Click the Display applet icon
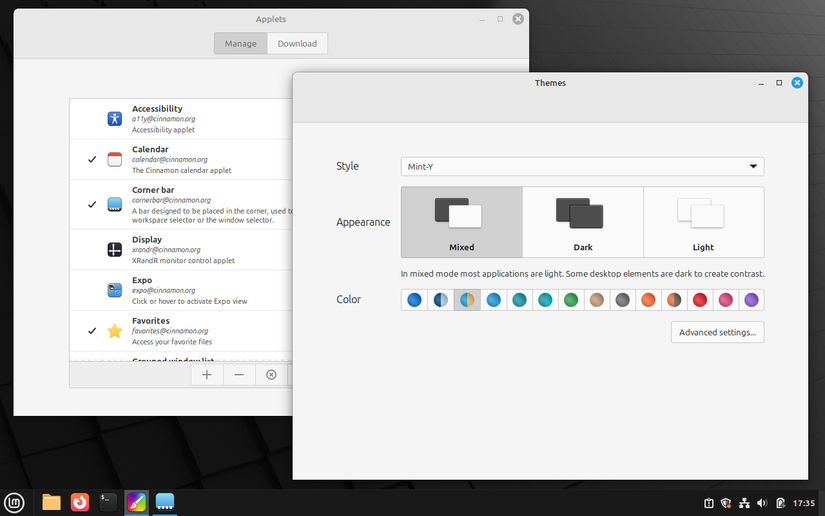825x516 pixels. tap(114, 249)
